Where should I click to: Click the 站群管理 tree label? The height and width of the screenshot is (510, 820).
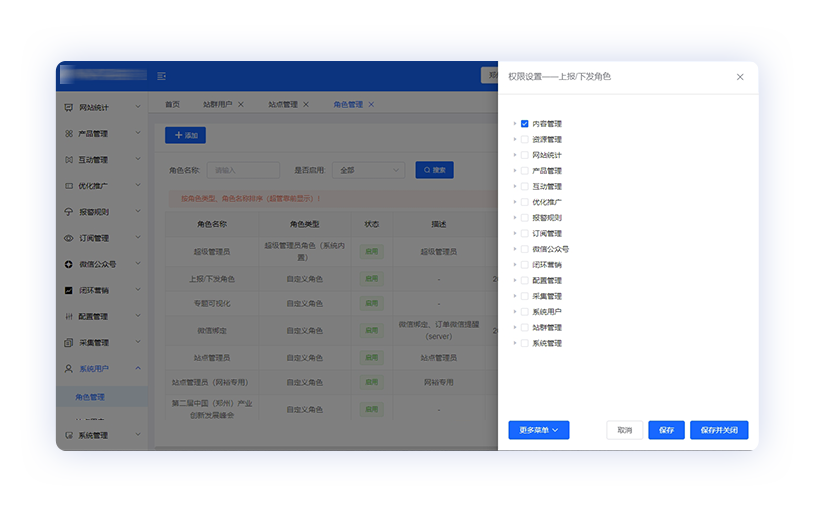pos(547,327)
